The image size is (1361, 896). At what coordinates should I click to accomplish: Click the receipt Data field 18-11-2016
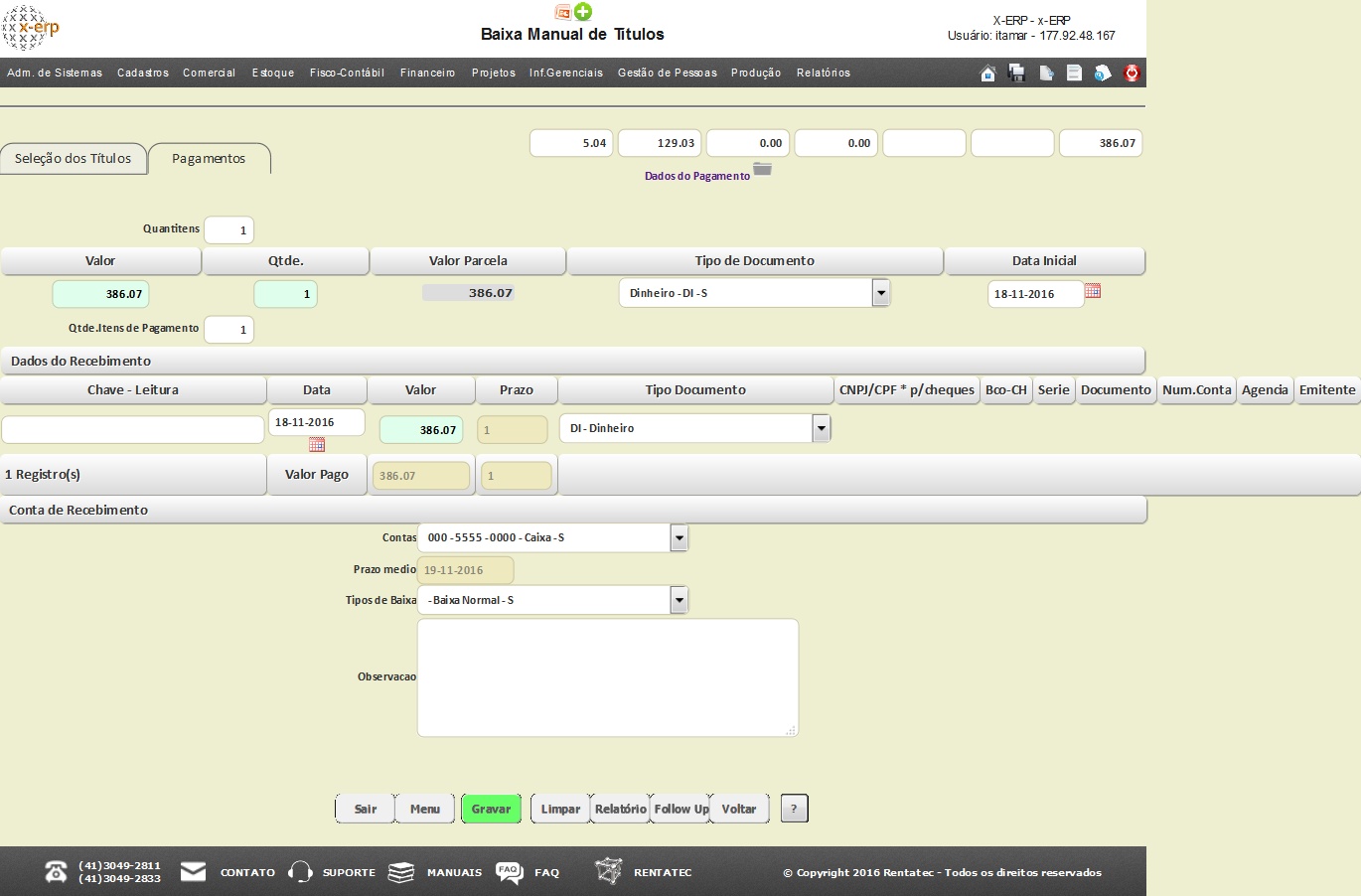click(x=317, y=422)
